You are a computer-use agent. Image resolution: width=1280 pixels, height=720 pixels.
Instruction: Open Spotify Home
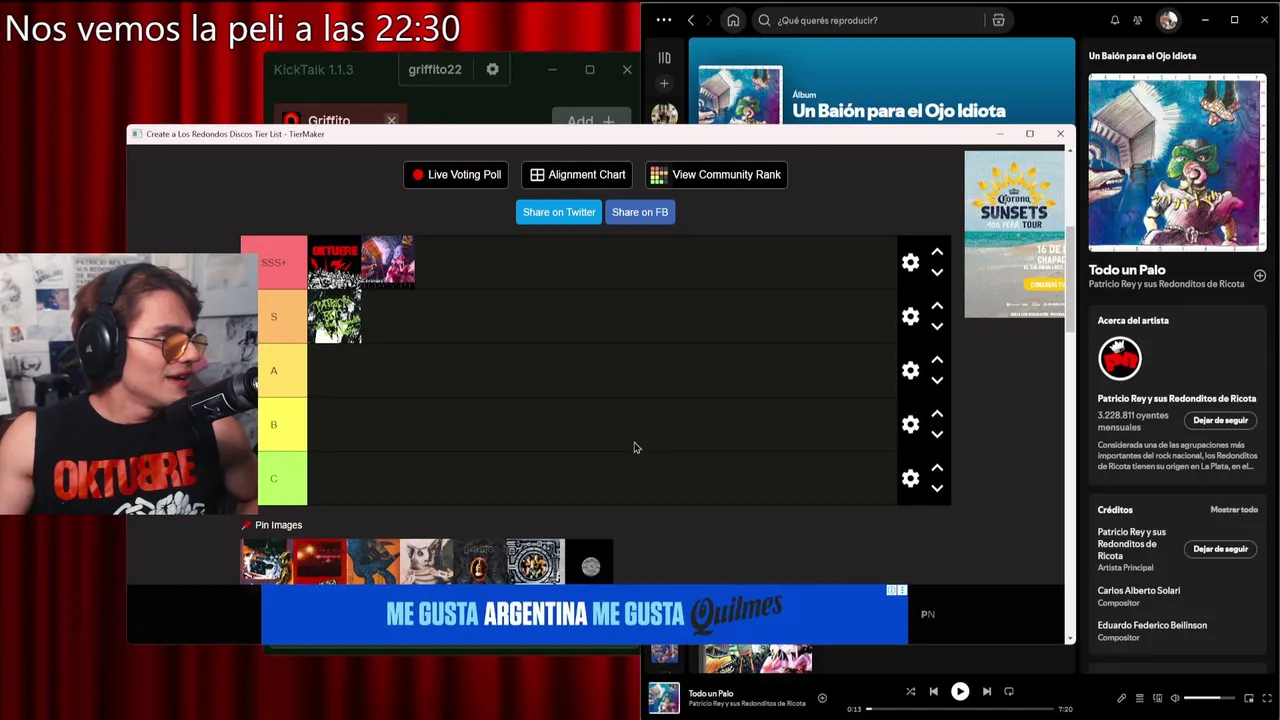[x=733, y=20]
